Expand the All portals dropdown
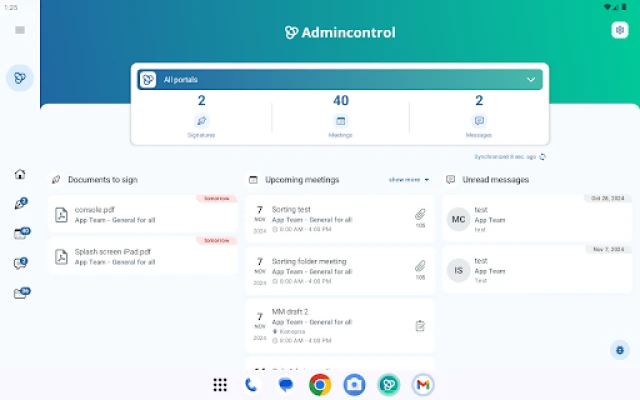Screen dimensions: 640x400 (x=530, y=79)
